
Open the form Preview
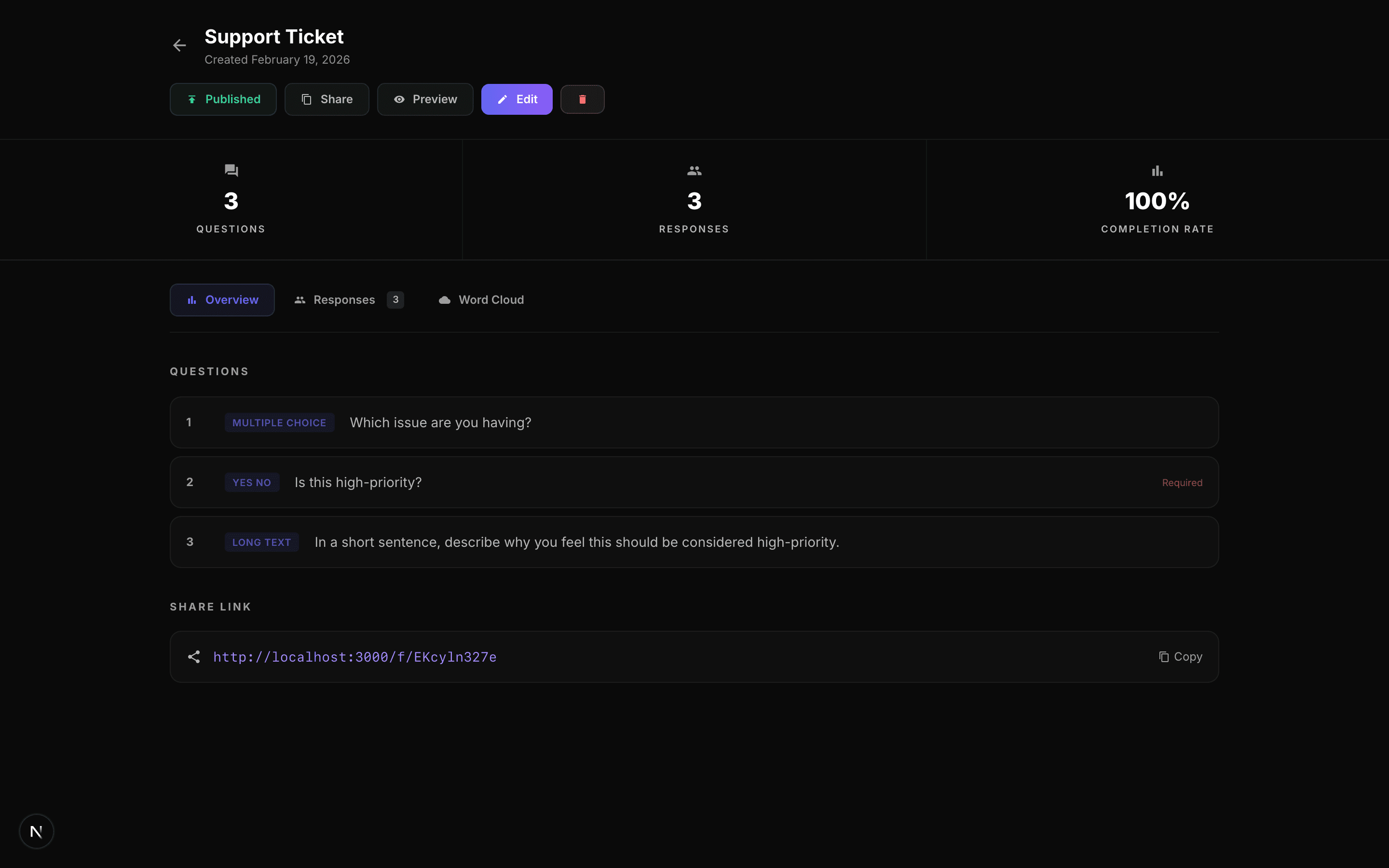[x=425, y=99]
